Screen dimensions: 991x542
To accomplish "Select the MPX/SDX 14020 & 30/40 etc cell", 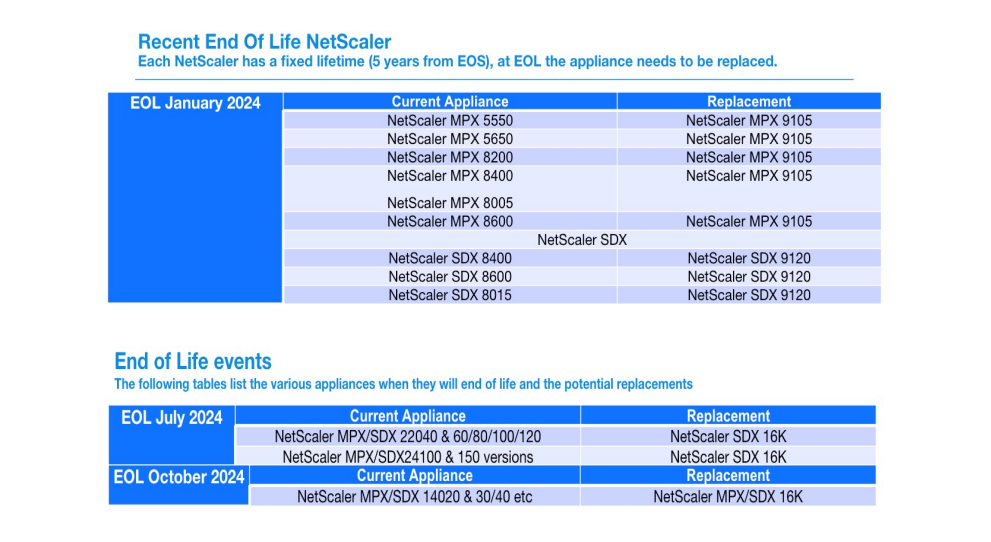I will coord(415,496).
